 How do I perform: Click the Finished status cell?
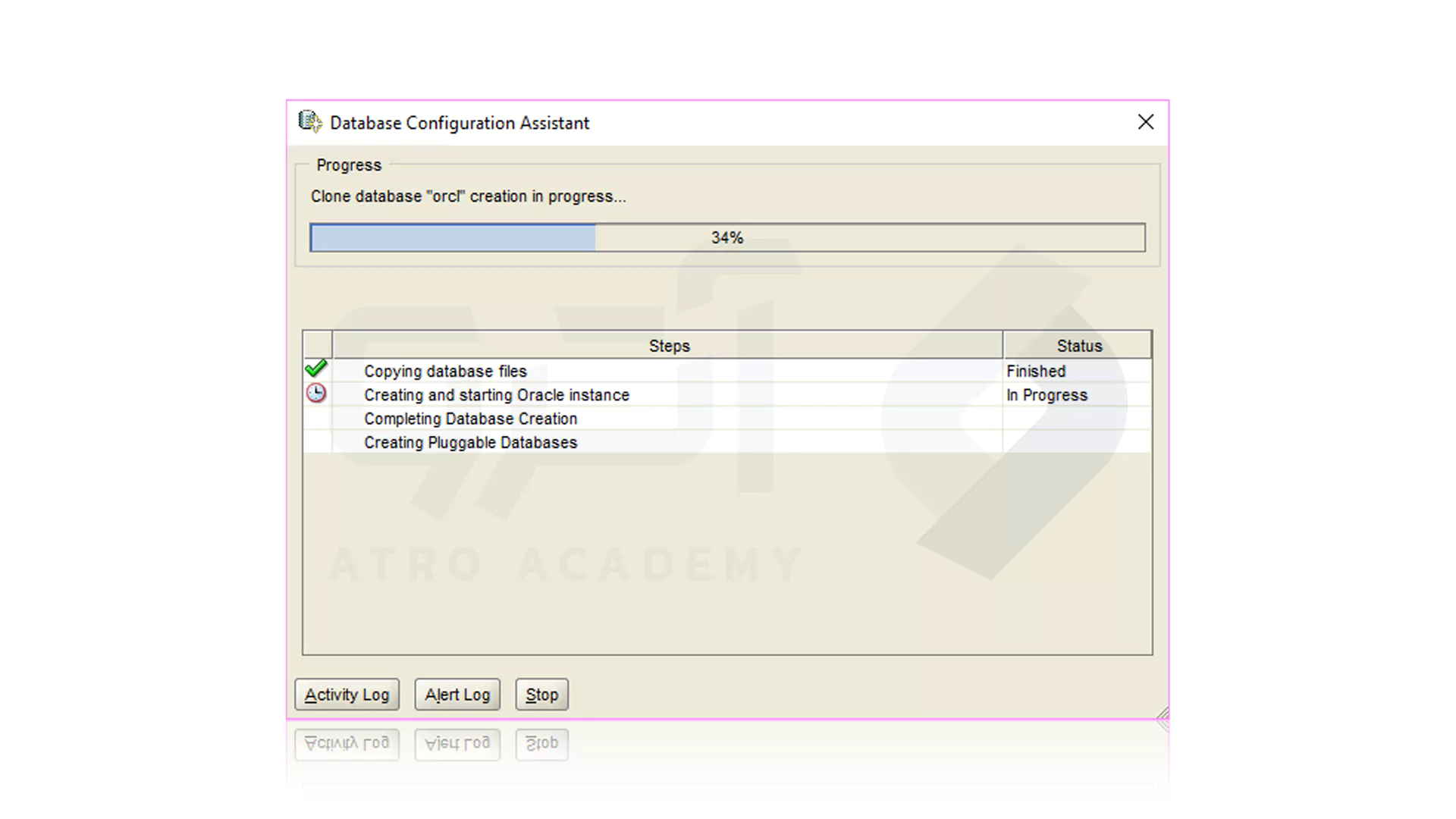pyautogui.click(x=1036, y=372)
